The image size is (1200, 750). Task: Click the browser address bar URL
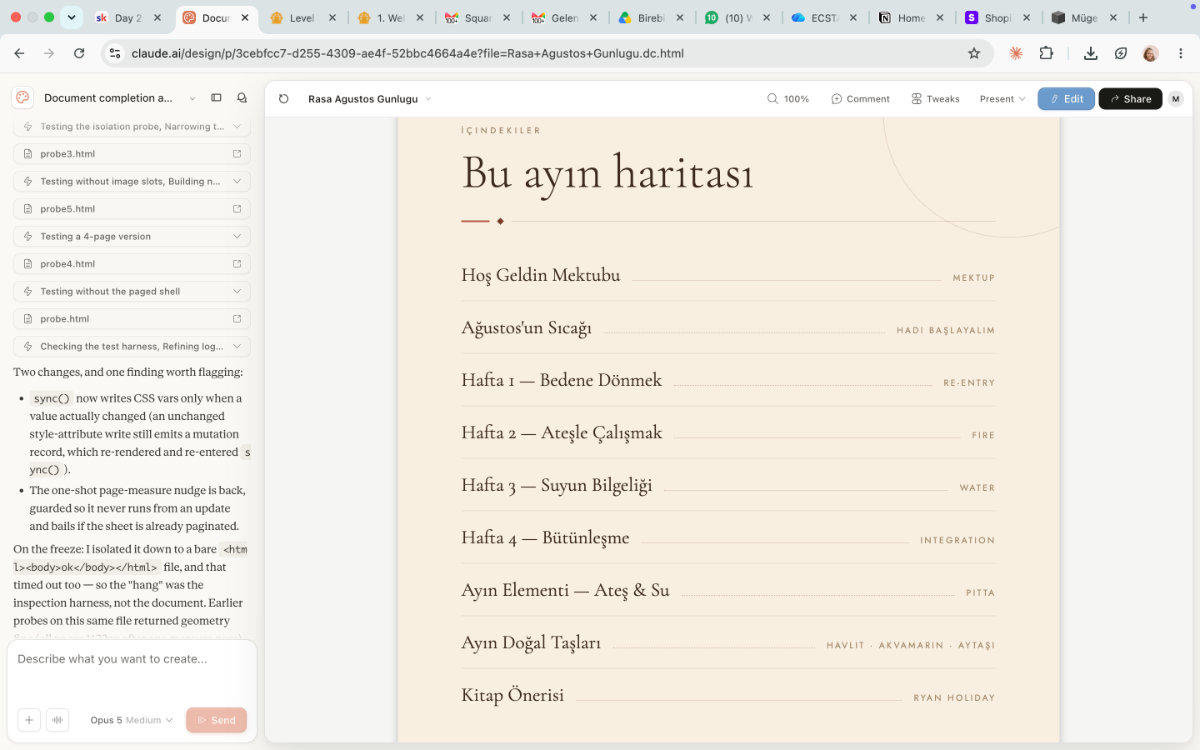[408, 53]
